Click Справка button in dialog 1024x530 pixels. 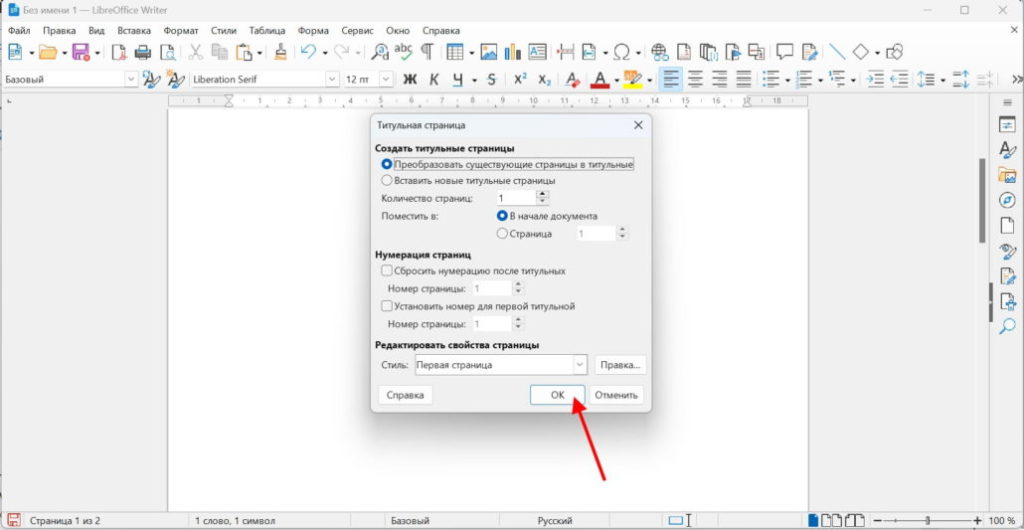pyautogui.click(x=405, y=395)
